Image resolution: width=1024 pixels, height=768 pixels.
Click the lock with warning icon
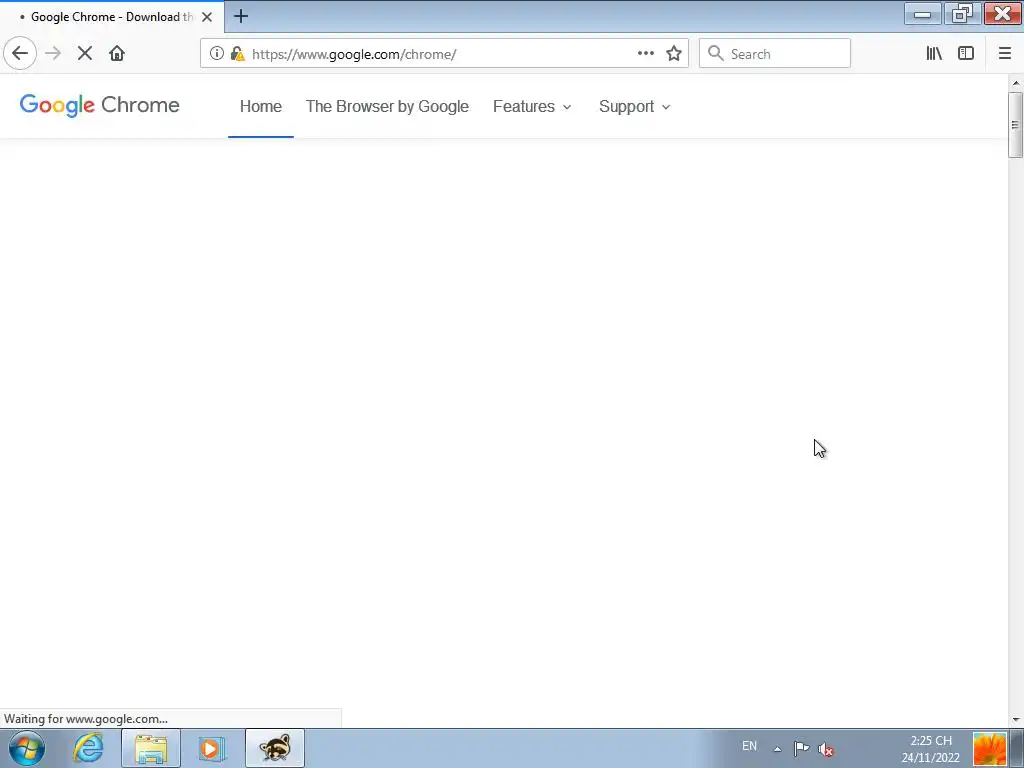point(237,54)
